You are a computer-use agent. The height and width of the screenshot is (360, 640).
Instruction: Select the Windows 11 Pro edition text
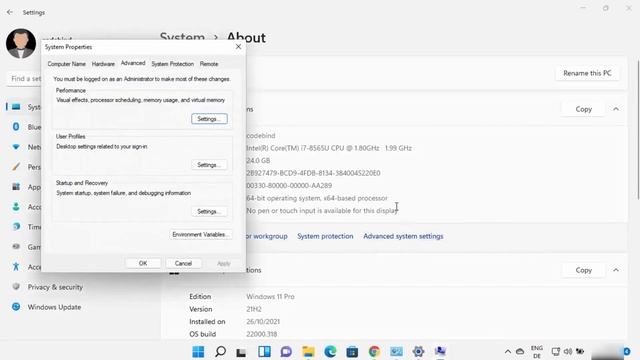[x=270, y=296]
